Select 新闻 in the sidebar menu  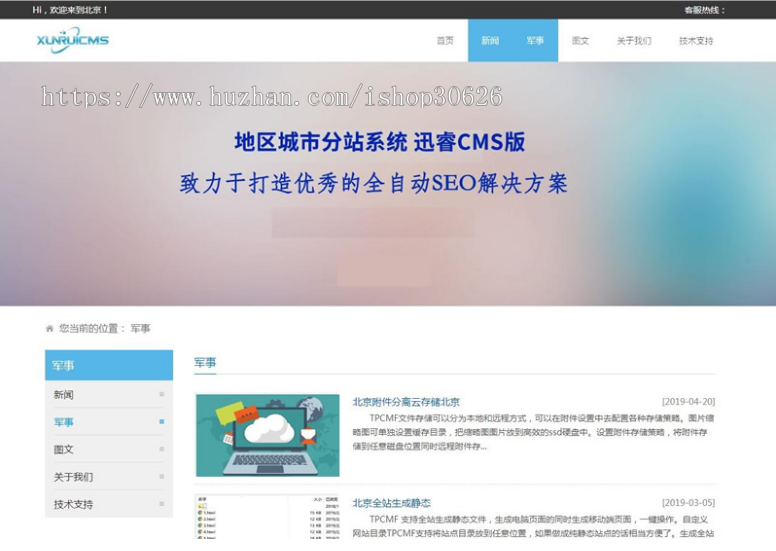pos(63,395)
